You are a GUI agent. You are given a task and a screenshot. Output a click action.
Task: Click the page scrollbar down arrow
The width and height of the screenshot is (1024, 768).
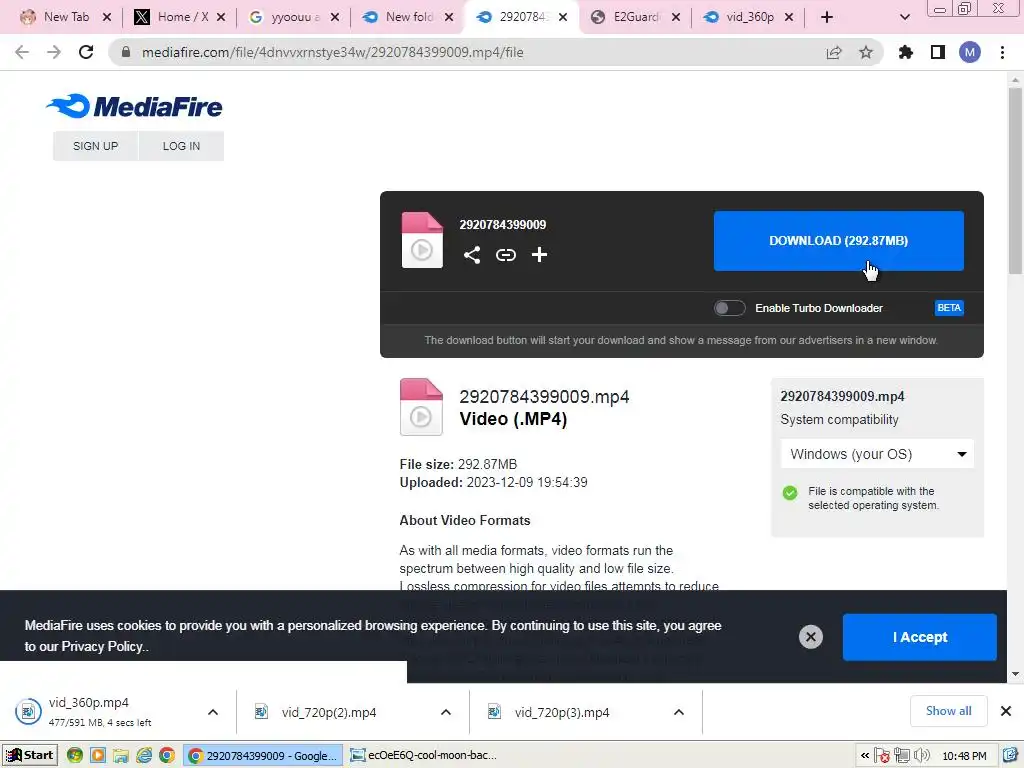(x=1015, y=675)
